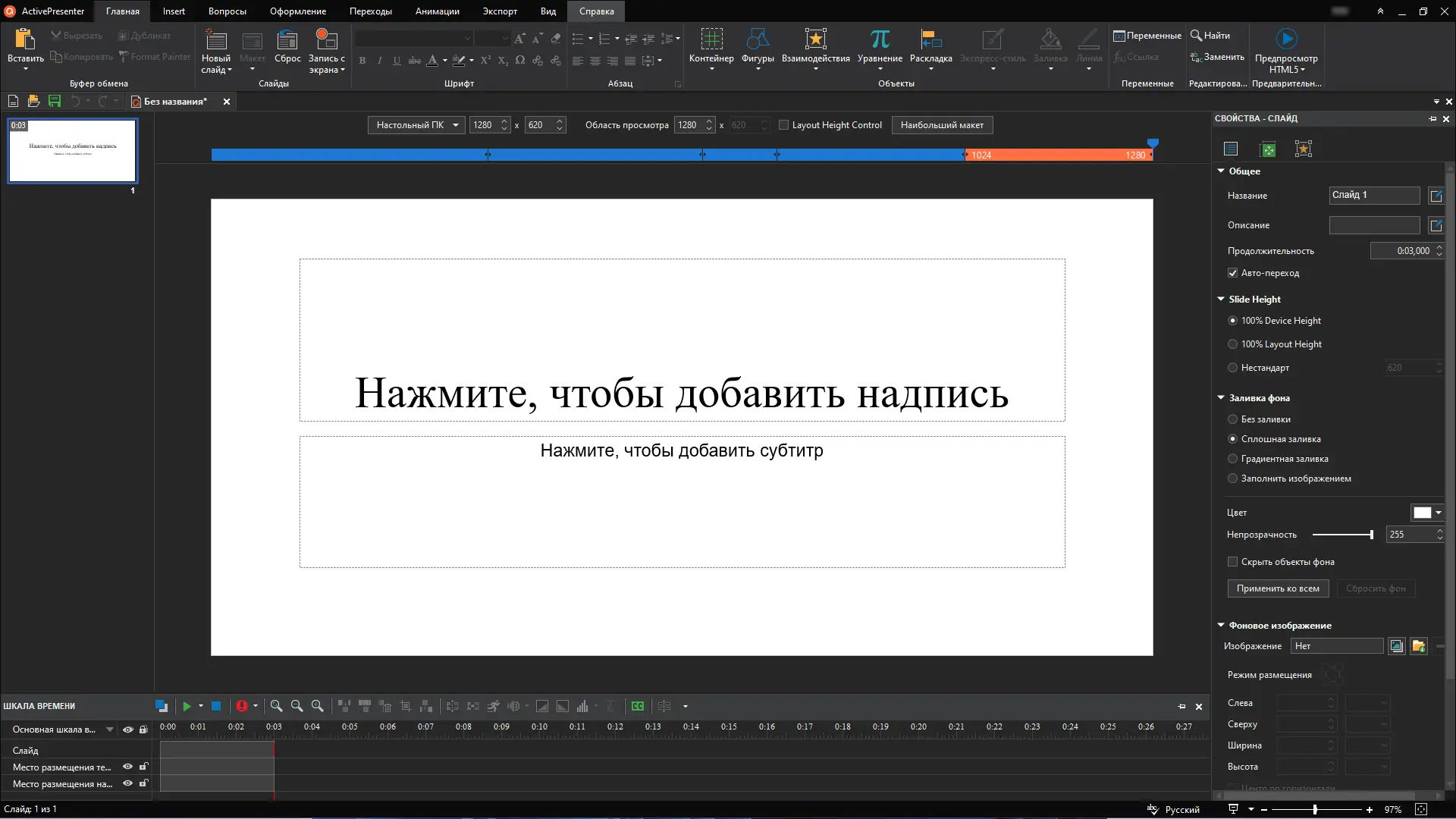Viewport: 1456px width, 819px height.
Task: Select the Градиентная заливка radio button
Action: (1232, 459)
